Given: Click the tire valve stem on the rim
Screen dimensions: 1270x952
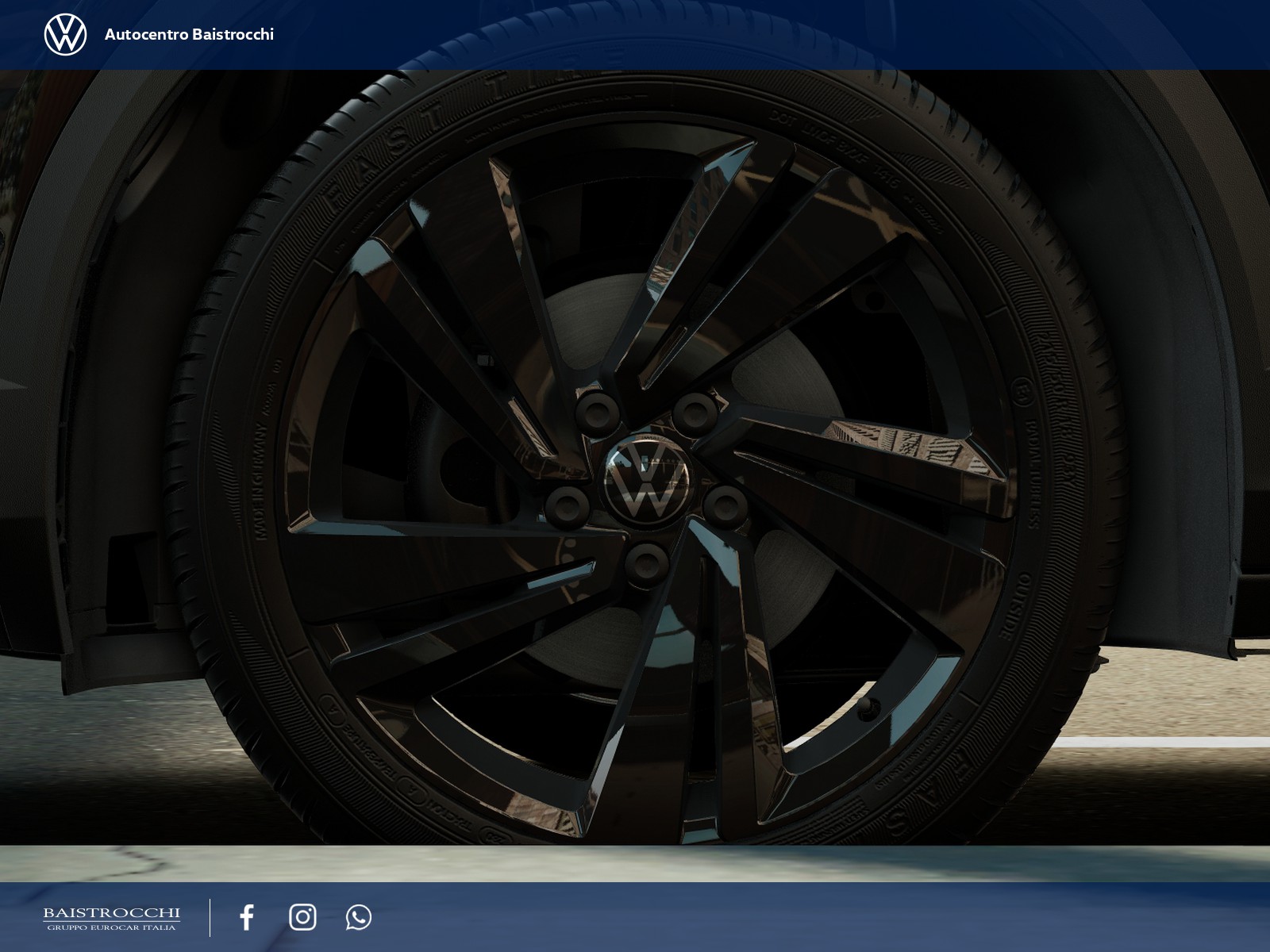Looking at the screenshot, I should point(868,706).
